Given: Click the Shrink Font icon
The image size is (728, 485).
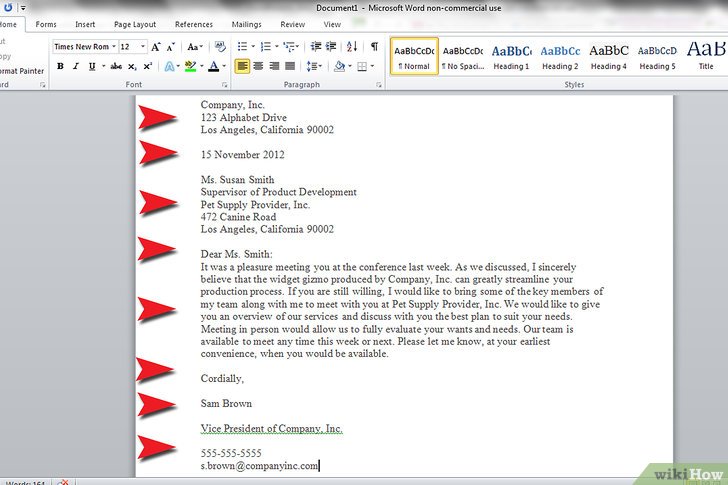Looking at the screenshot, I should [171, 46].
